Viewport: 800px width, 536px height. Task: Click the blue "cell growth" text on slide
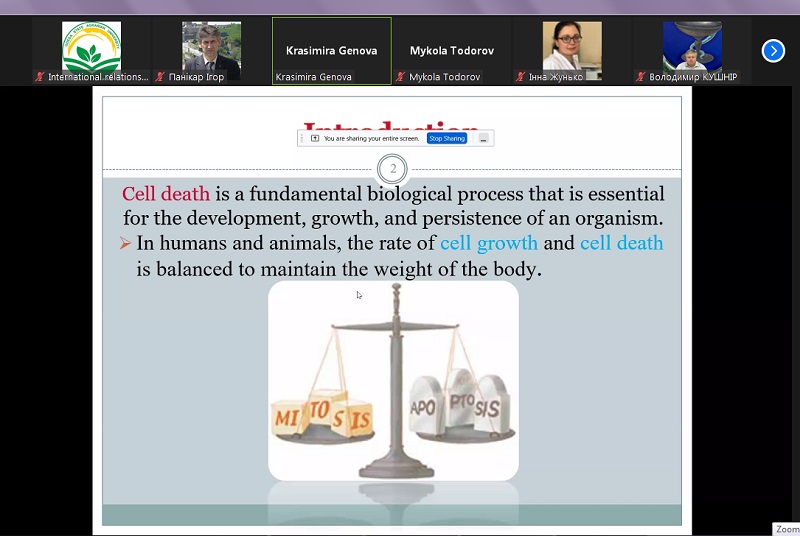489,243
